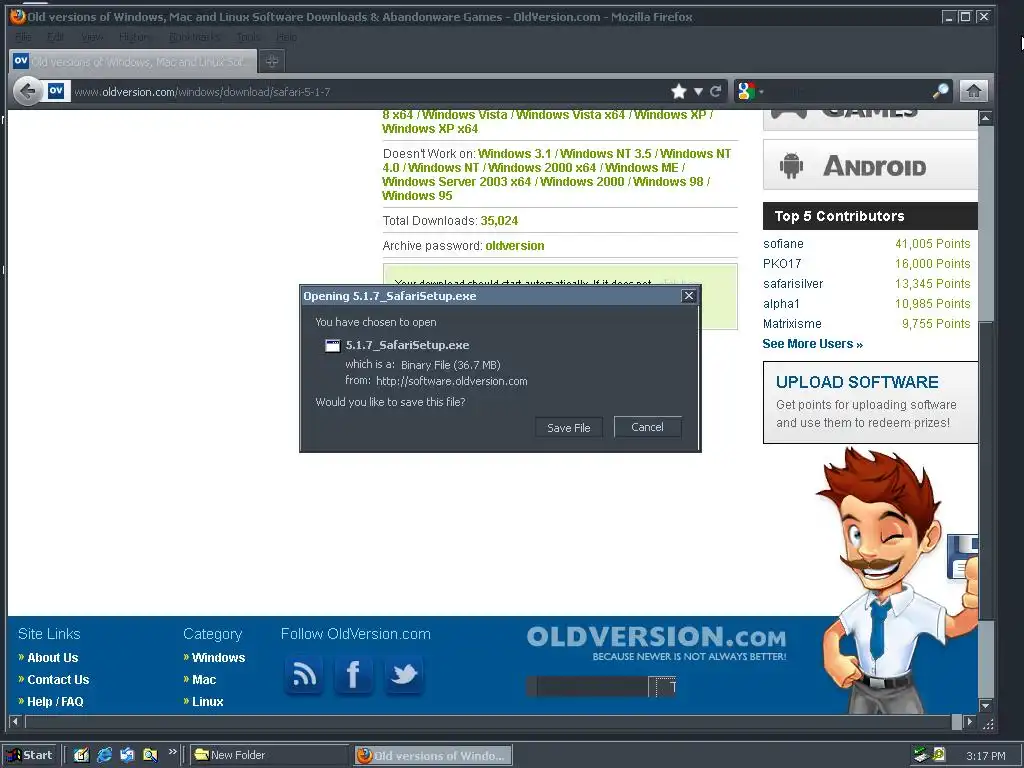
Task: Open a new tab with the plus button
Action: (x=272, y=61)
